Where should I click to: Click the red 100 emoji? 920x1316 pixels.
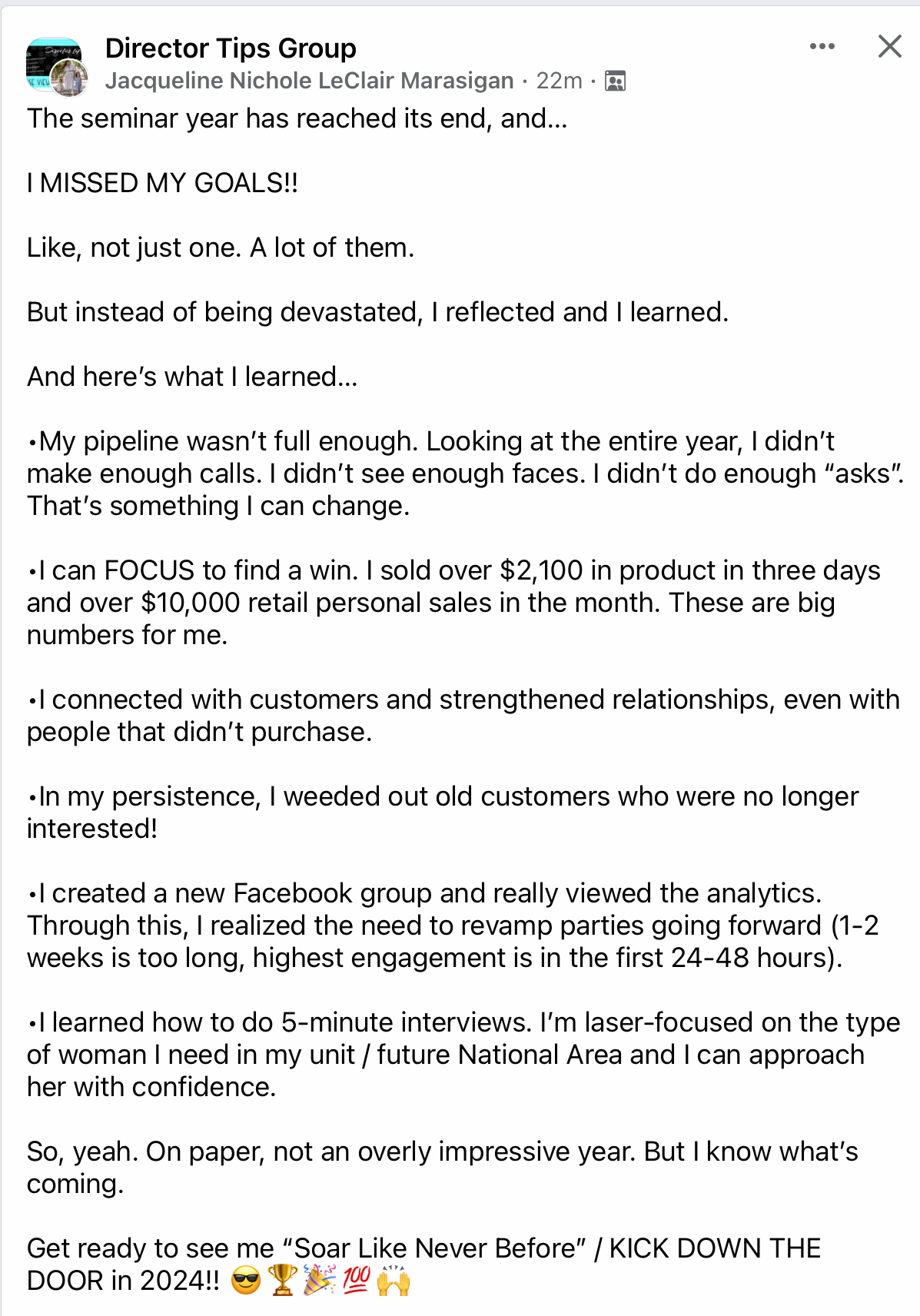tap(357, 1281)
